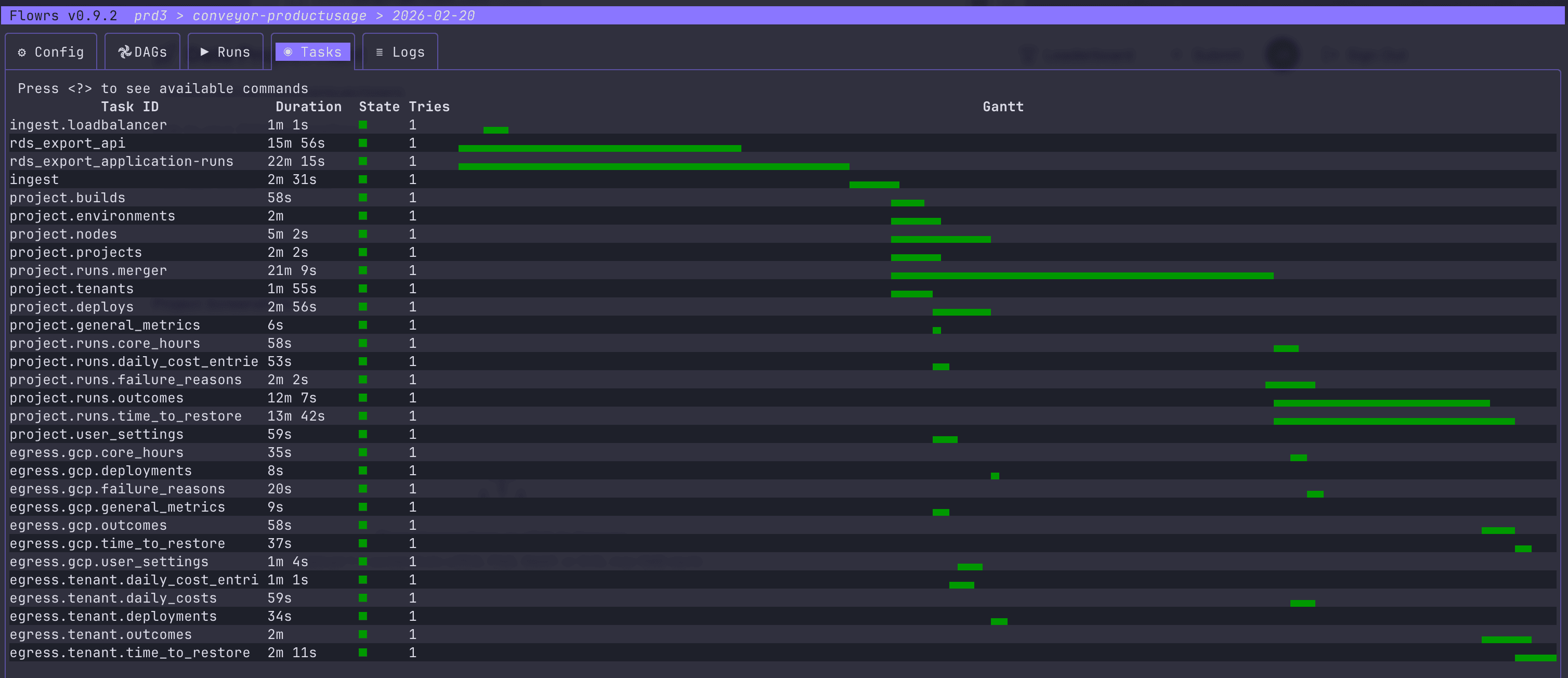Click the radio circle icon on the Tasks tab
Screen dimensions: 1568x678
289,51
